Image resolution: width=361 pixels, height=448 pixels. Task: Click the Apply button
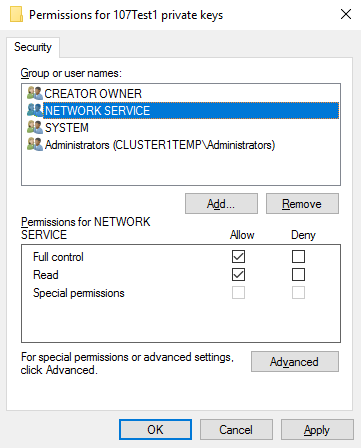tap(317, 429)
